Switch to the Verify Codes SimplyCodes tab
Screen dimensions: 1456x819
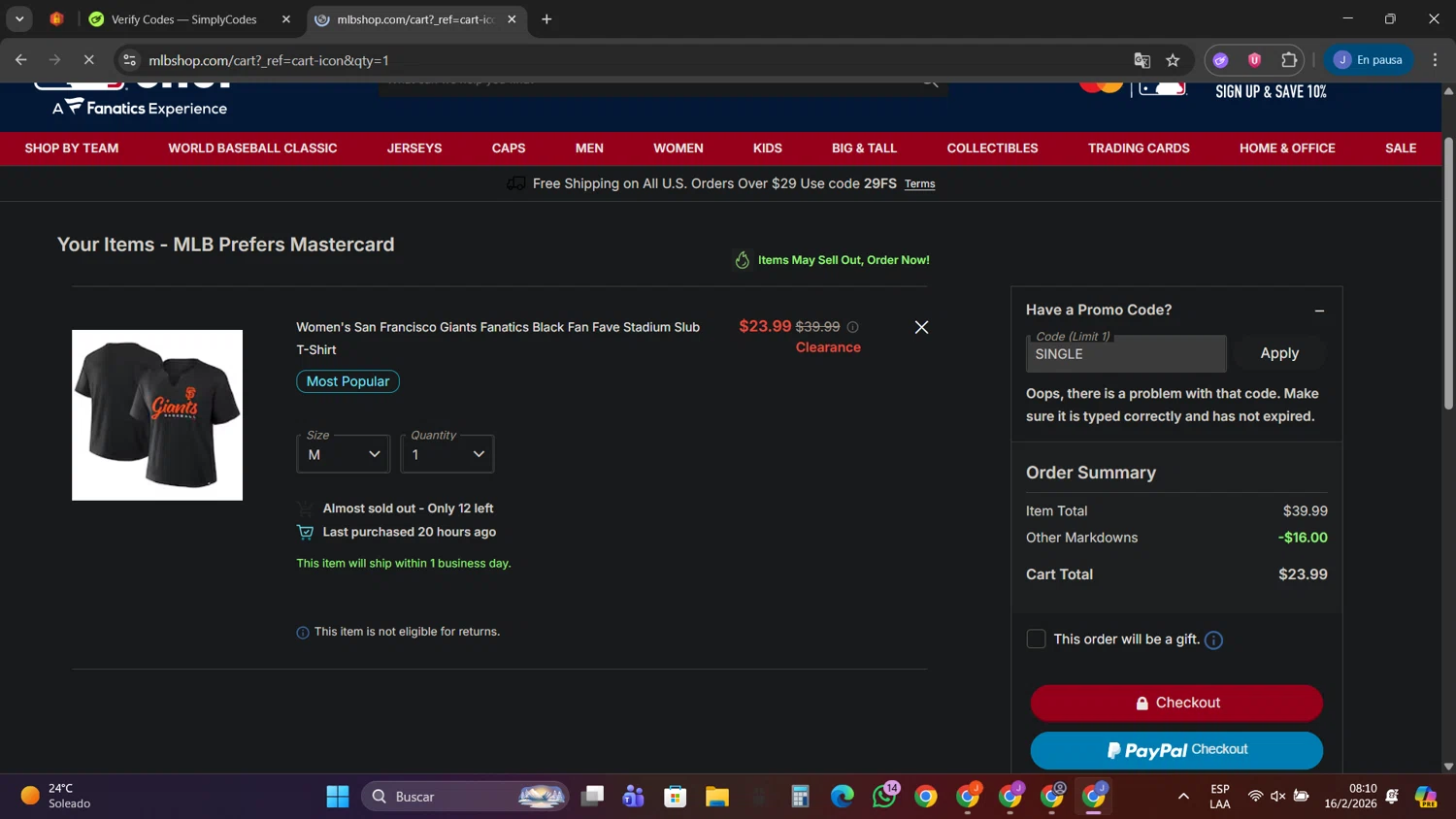coord(184,19)
